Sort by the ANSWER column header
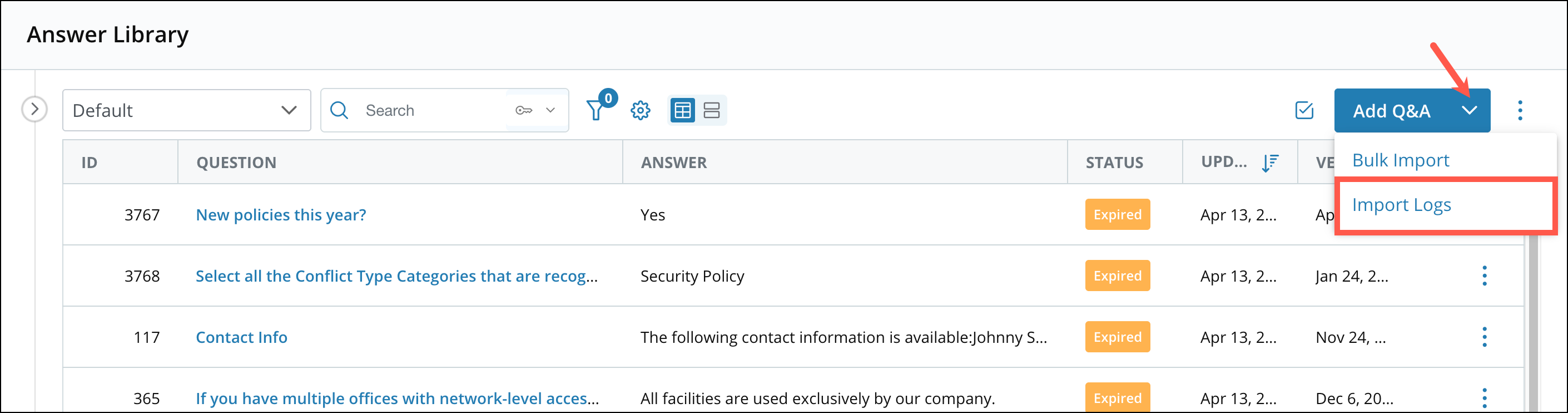The width and height of the screenshot is (1568, 413). pyautogui.click(x=674, y=163)
